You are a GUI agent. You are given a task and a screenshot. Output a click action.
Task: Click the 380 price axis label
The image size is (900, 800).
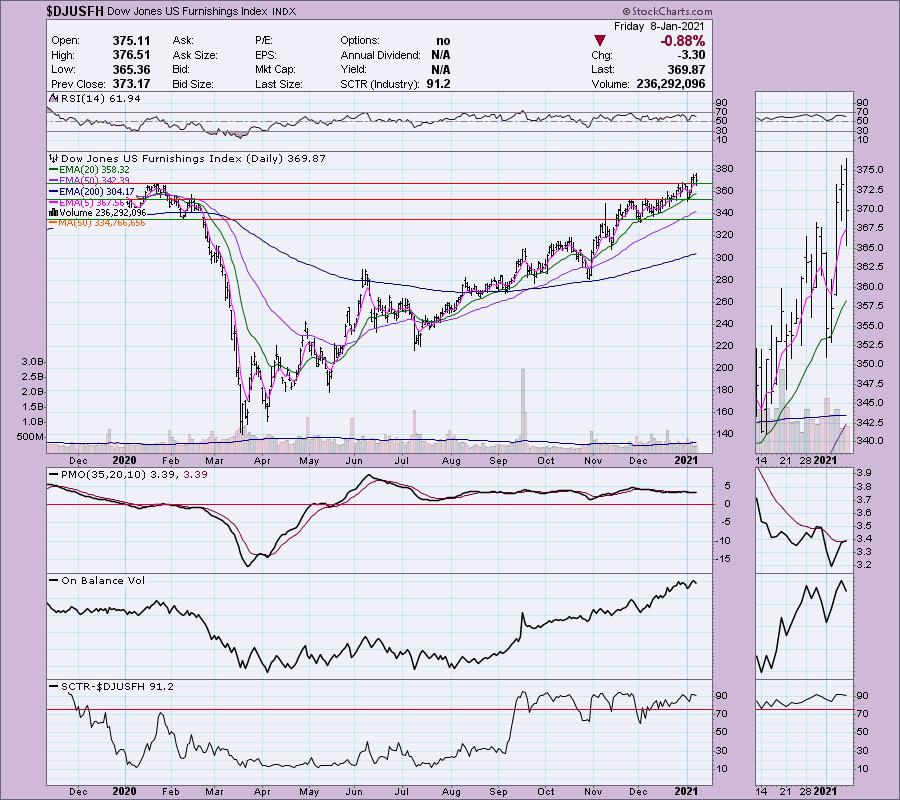pyautogui.click(x=725, y=169)
